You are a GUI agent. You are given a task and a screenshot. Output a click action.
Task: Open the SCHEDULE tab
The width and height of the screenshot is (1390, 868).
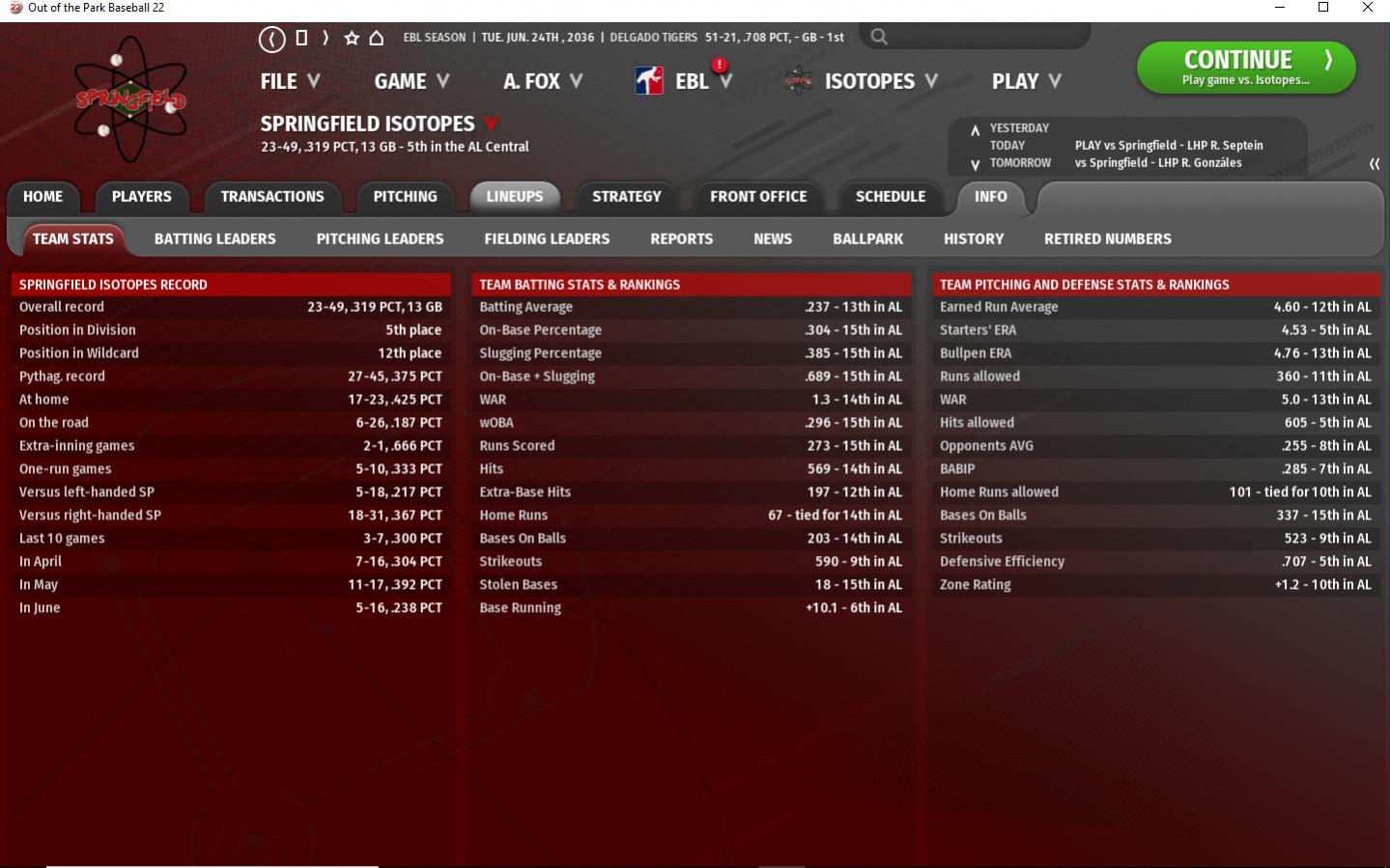pos(891,197)
